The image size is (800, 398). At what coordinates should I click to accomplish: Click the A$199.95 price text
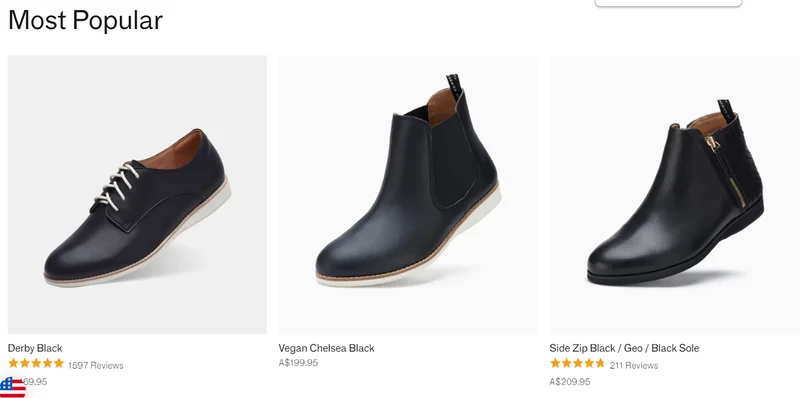298,363
